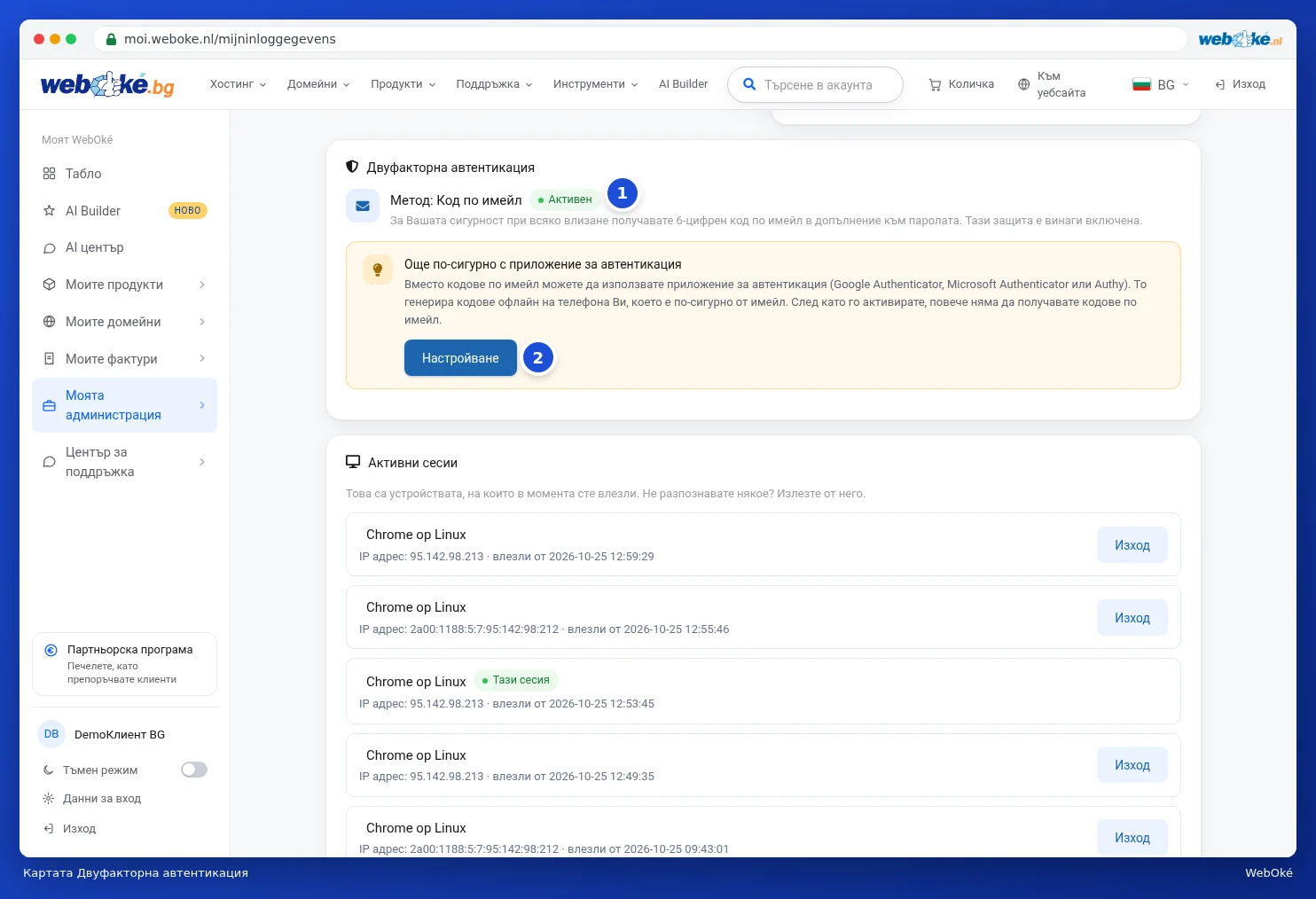The image size is (1316, 899).
Task: Click the Моята администрация briefcase icon
Action: tap(49, 405)
